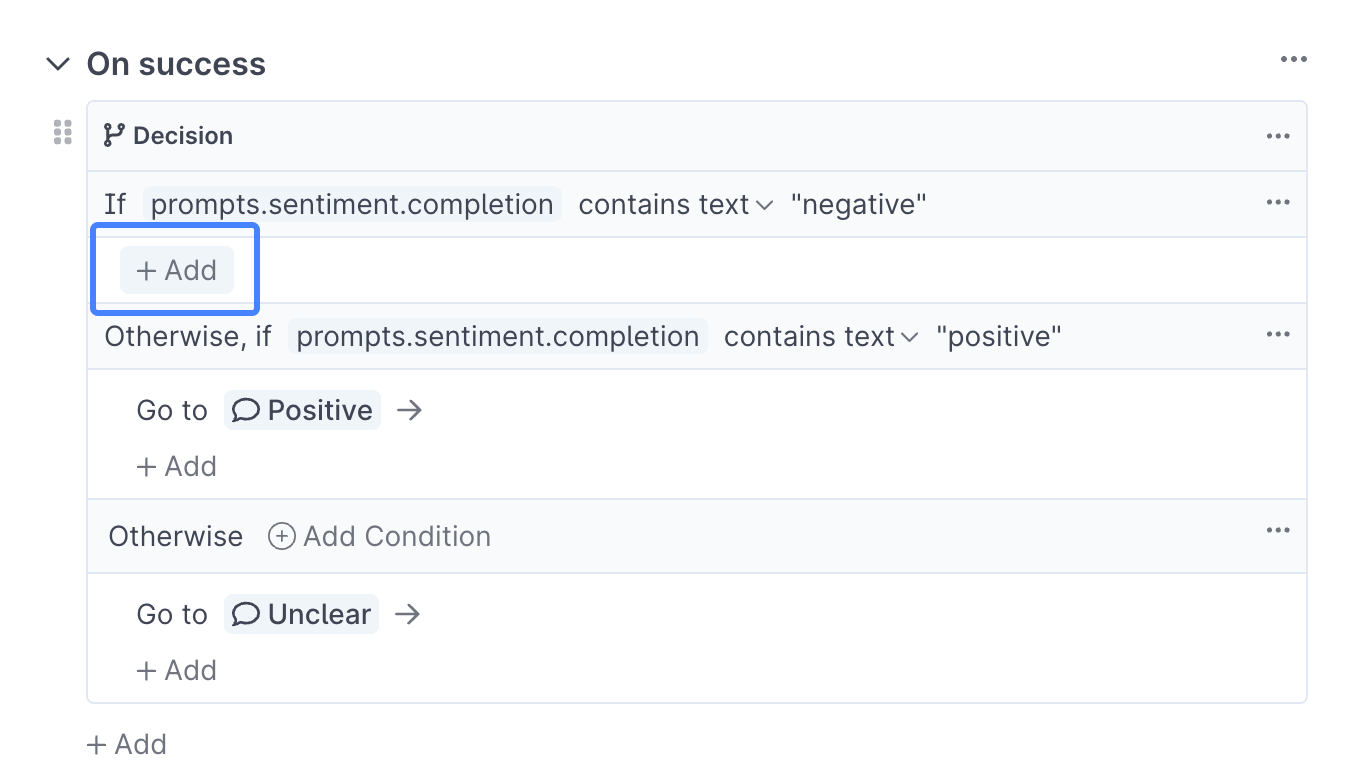Click Add below Go to Unclear

177,670
